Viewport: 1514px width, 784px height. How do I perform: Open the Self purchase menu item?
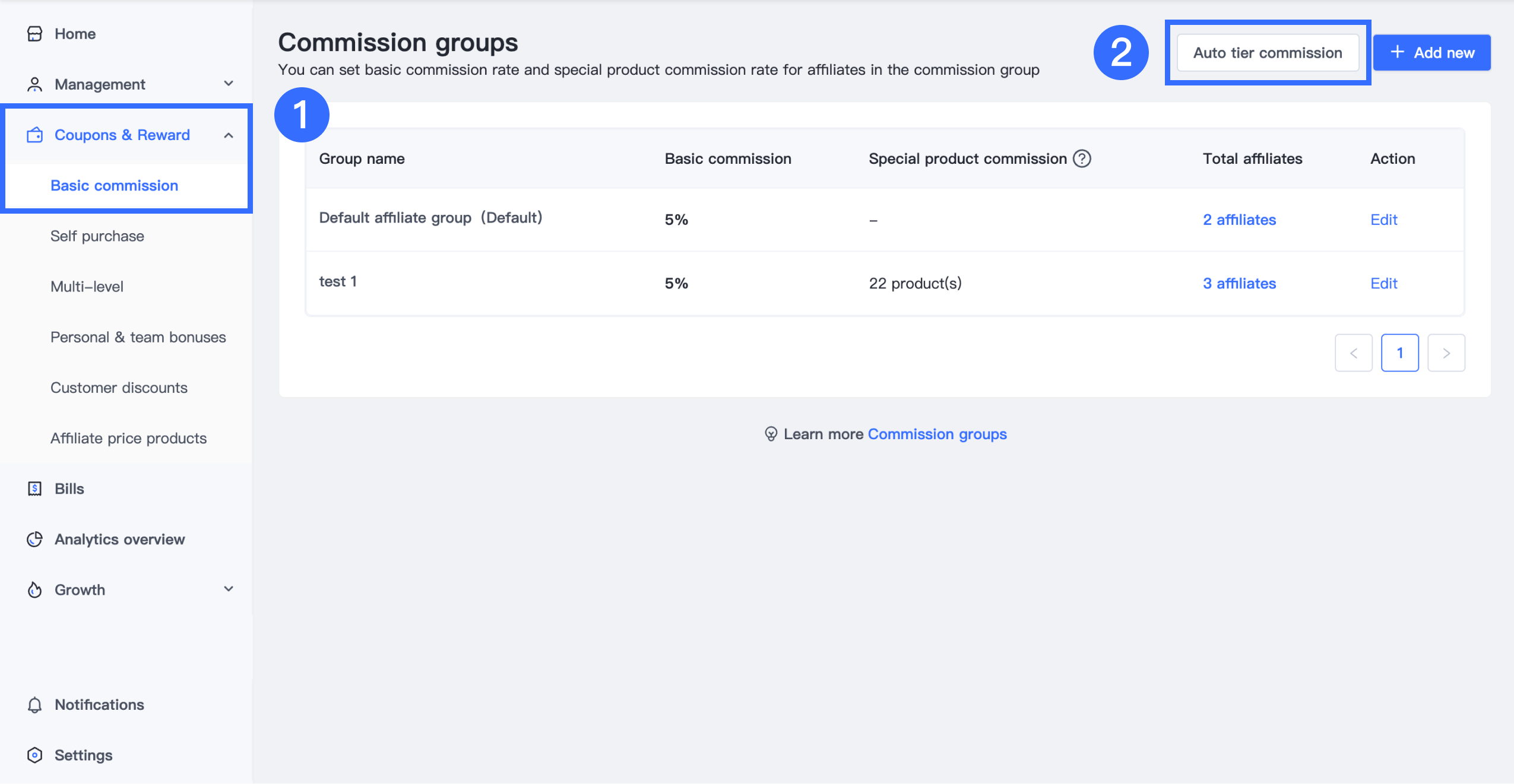[97, 236]
